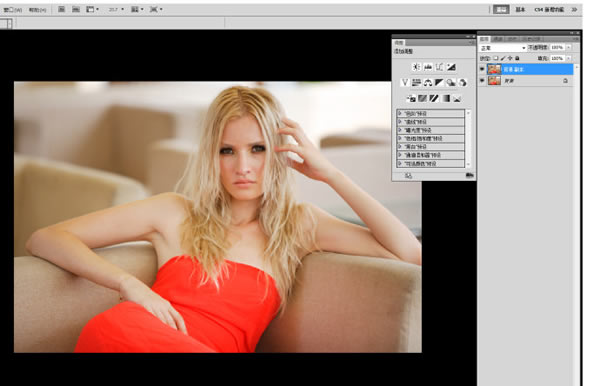The width and height of the screenshot is (600, 386).
Task: Hide the Background copy layer eye icon
Action: [x=482, y=69]
